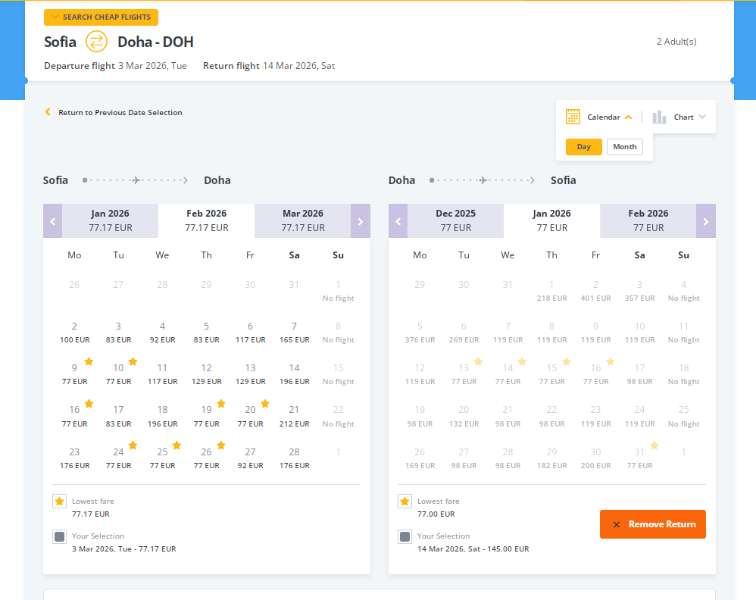Image resolution: width=756 pixels, height=600 pixels.
Task: Click the calendar grid icon
Action: point(573,117)
